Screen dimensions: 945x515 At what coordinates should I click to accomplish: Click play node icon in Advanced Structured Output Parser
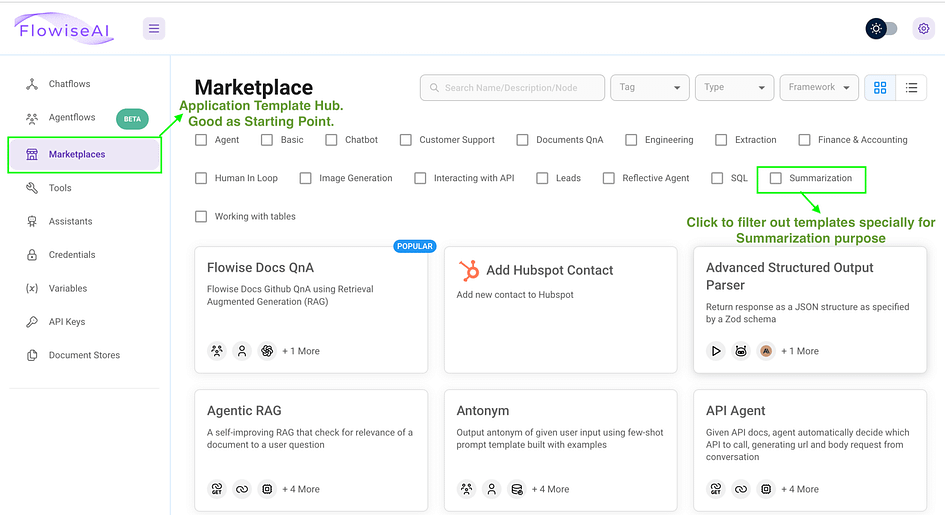coord(715,351)
